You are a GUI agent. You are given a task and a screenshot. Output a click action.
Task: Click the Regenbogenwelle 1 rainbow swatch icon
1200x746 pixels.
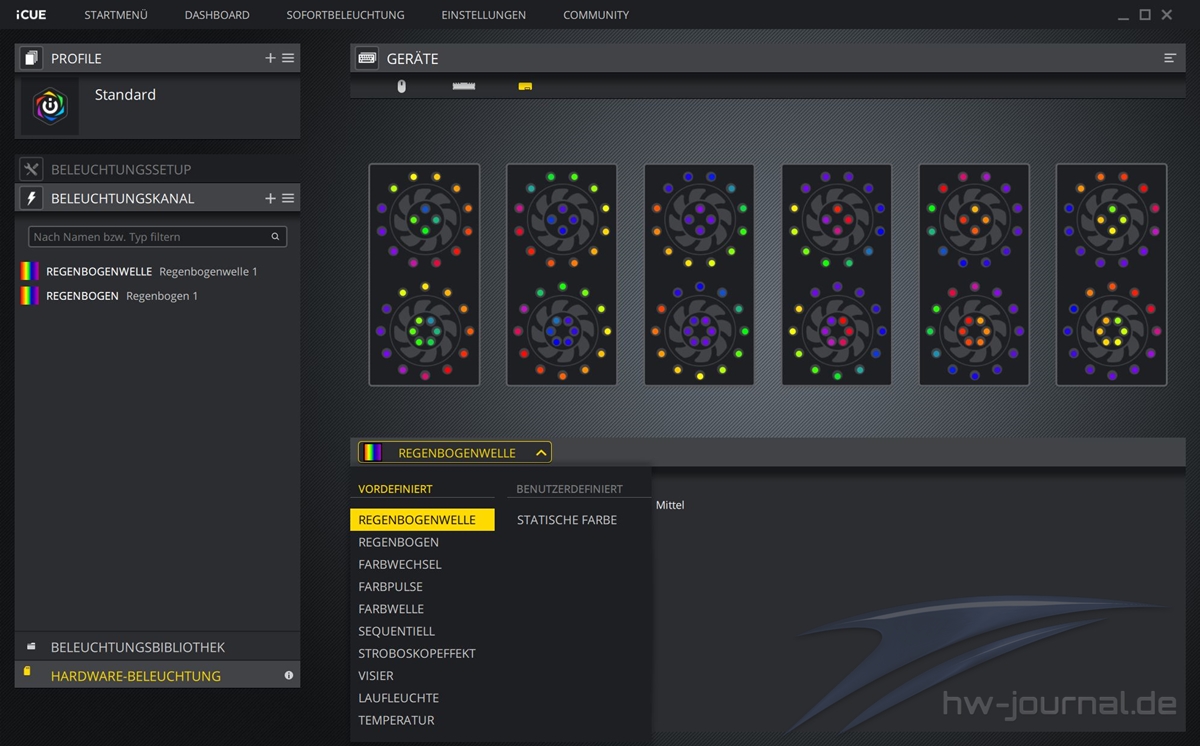click(30, 271)
